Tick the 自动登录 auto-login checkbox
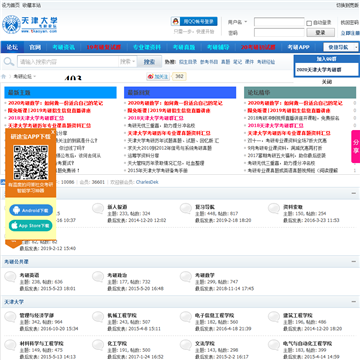The width and height of the screenshot is (360, 360). [309, 23]
